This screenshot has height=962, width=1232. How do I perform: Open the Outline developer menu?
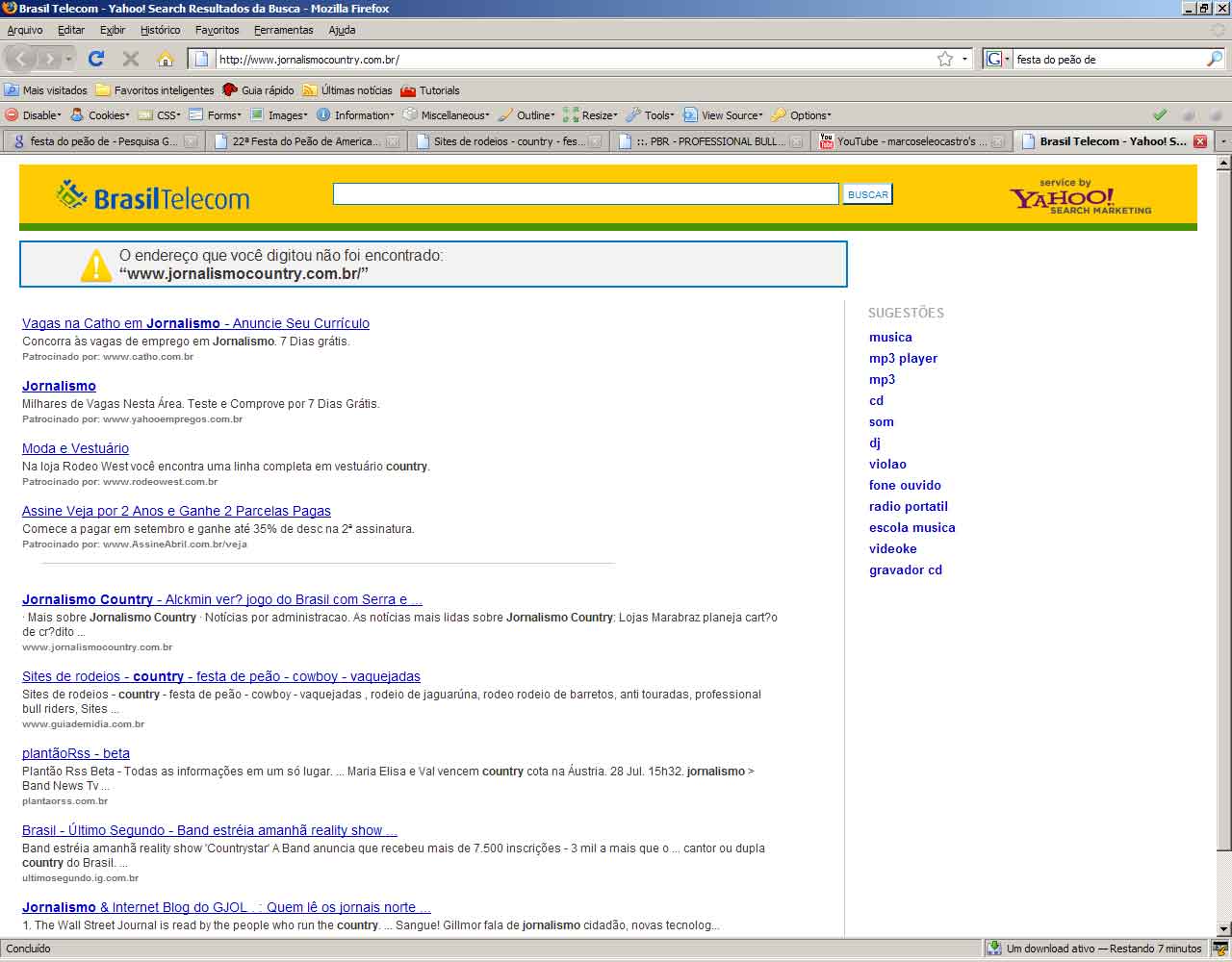[526, 115]
